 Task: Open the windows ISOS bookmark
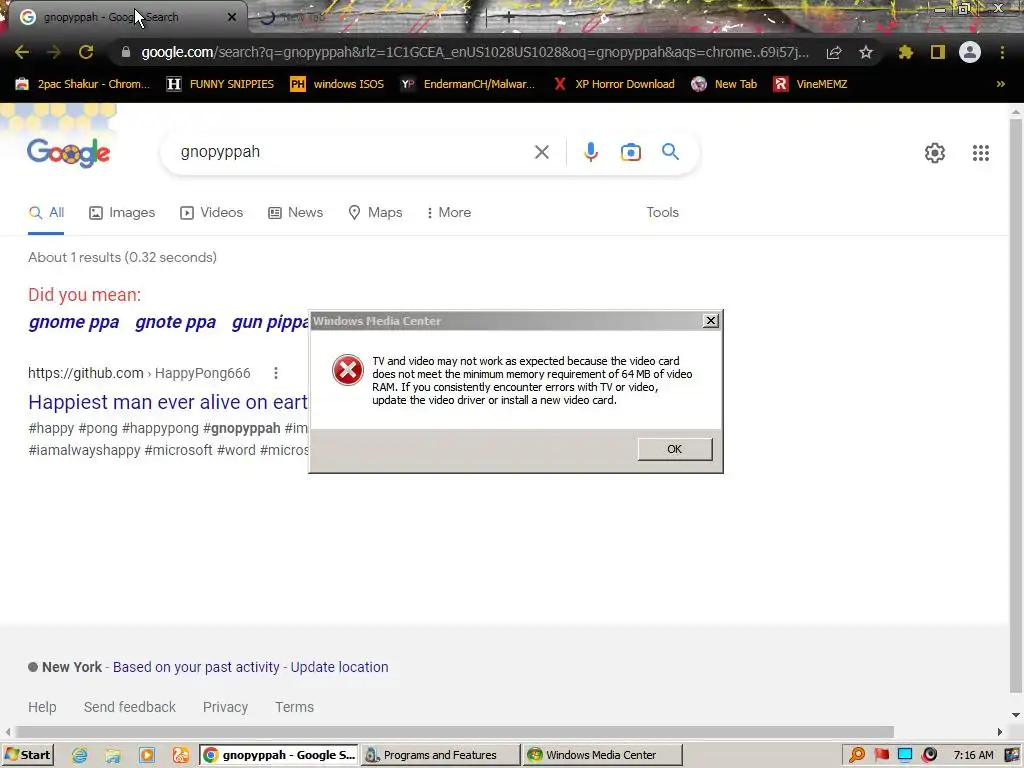pyautogui.click(x=337, y=84)
